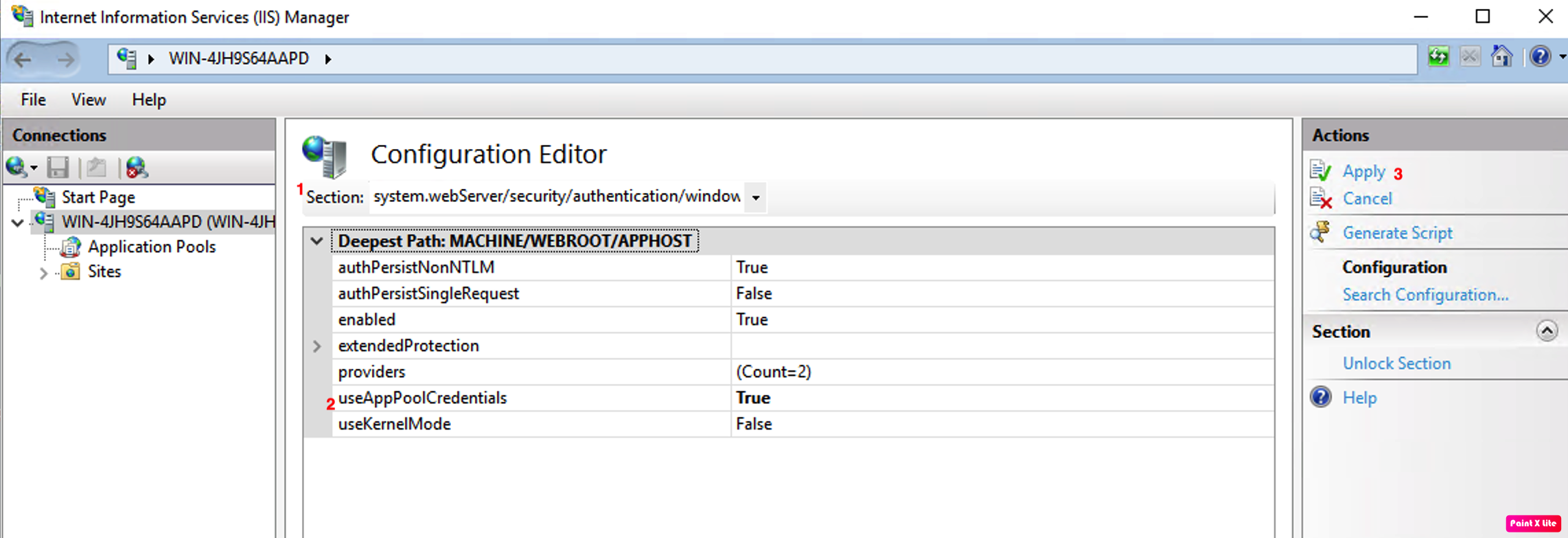This screenshot has width=1568, height=538.
Task: Select Application Pools in the tree
Action: coord(151,247)
